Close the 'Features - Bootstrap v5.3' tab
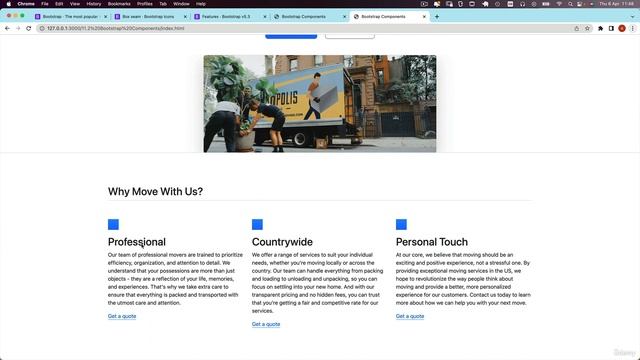640x360 pixels. [265, 17]
